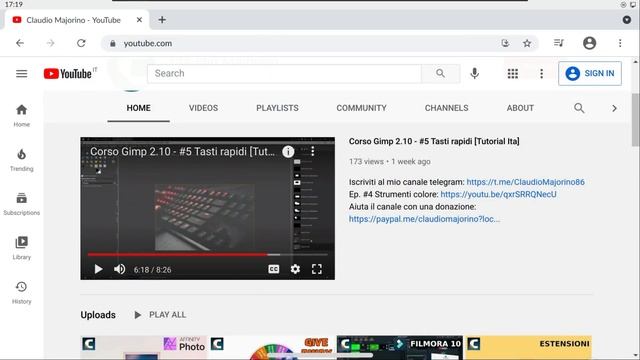The height and width of the screenshot is (360, 640).
Task: Mute the video with the speaker icon
Action: coord(120,269)
